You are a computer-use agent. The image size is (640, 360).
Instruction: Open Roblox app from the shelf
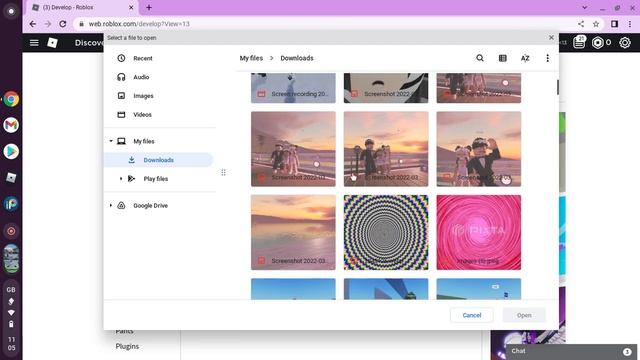tap(11, 178)
